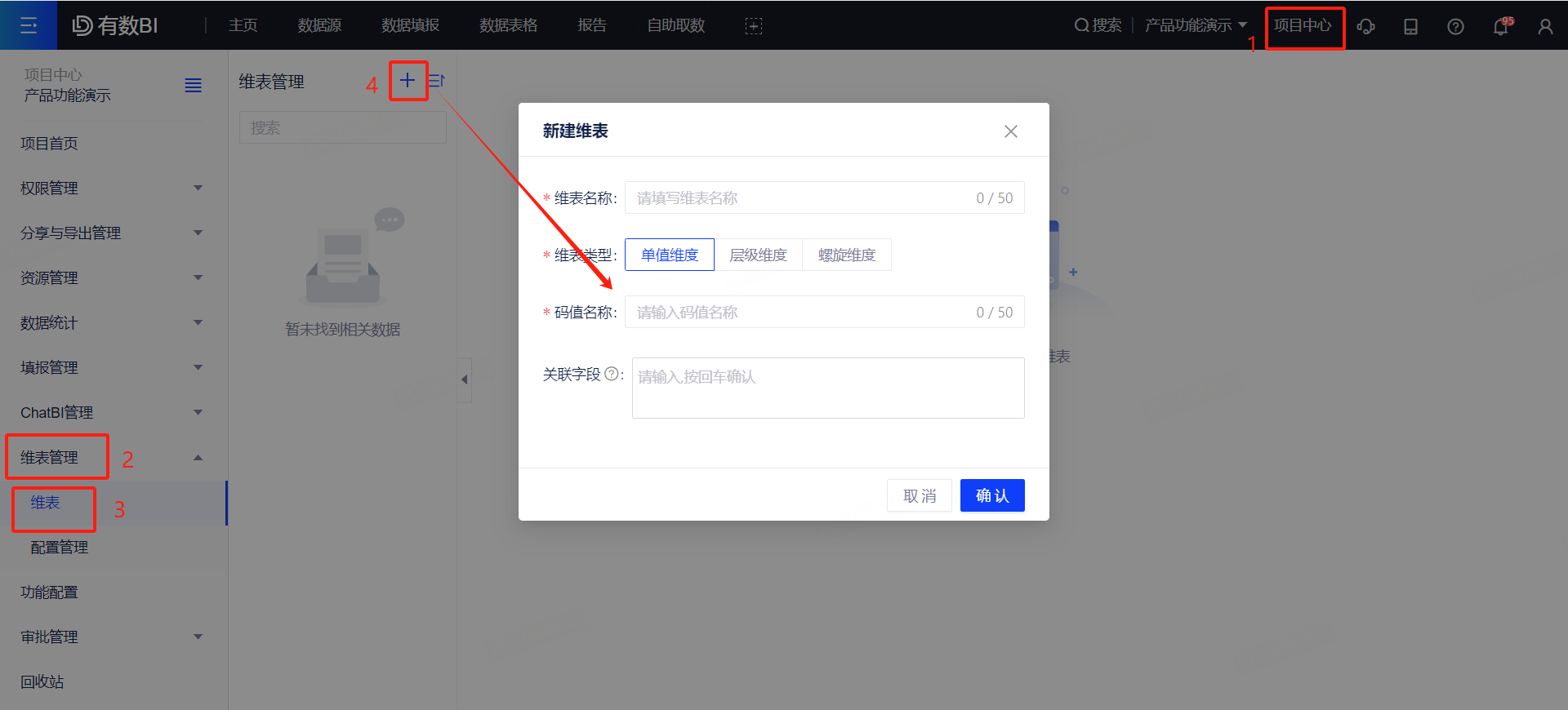Expand the 权限管理 sidebar menu
This screenshot has height=710, width=1568.
point(111,188)
